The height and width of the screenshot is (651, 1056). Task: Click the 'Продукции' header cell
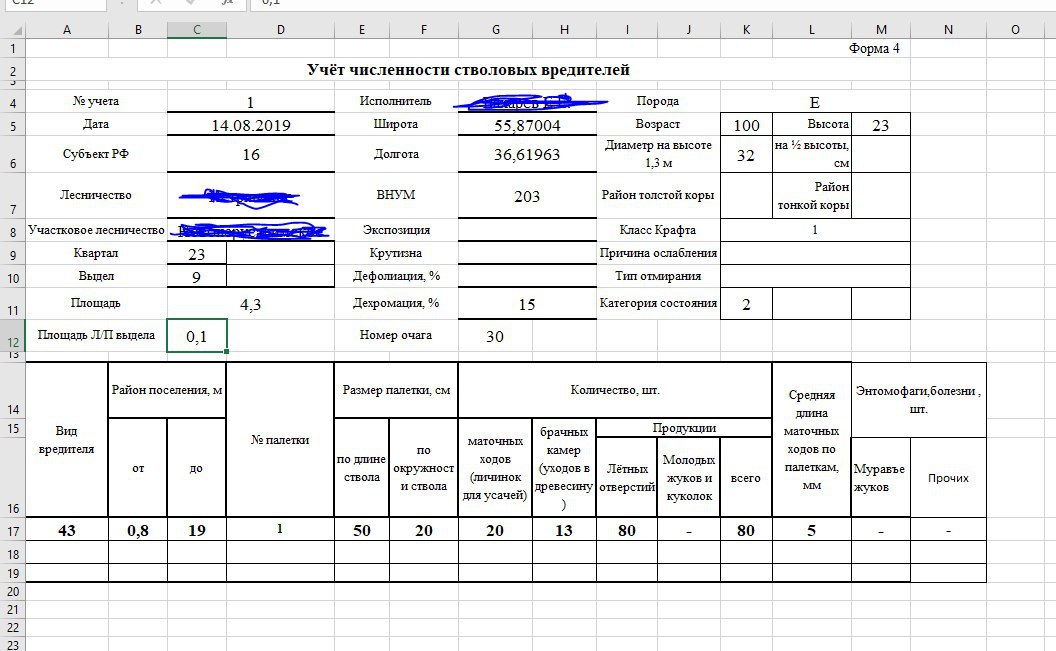point(684,427)
